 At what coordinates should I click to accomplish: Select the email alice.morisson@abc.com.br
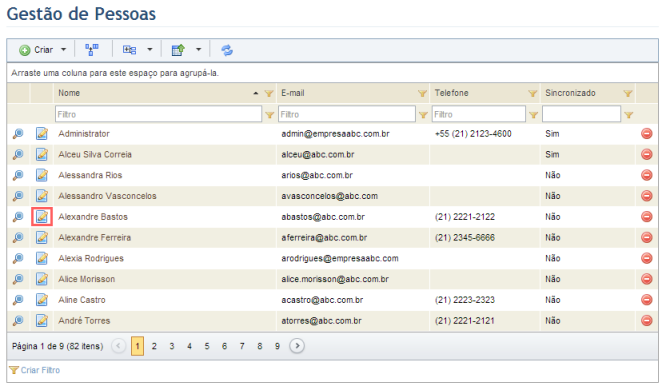pyautogui.click(x=335, y=279)
